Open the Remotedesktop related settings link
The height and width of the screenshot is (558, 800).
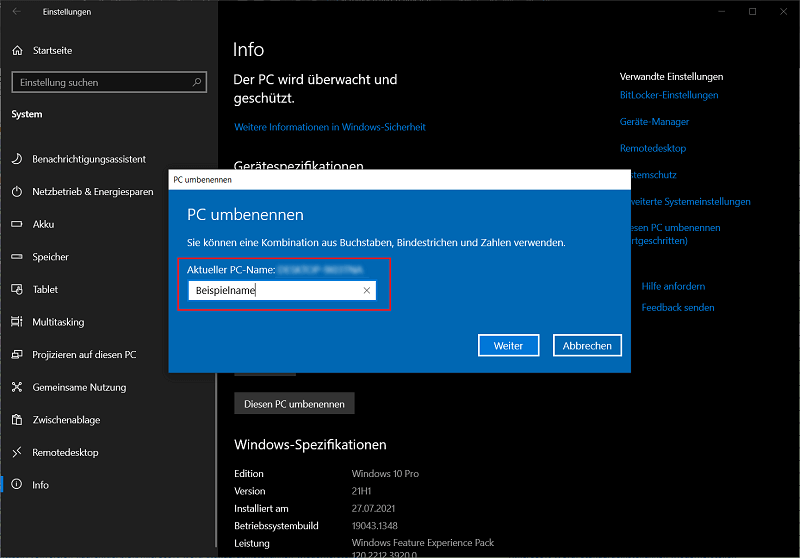tap(653, 148)
